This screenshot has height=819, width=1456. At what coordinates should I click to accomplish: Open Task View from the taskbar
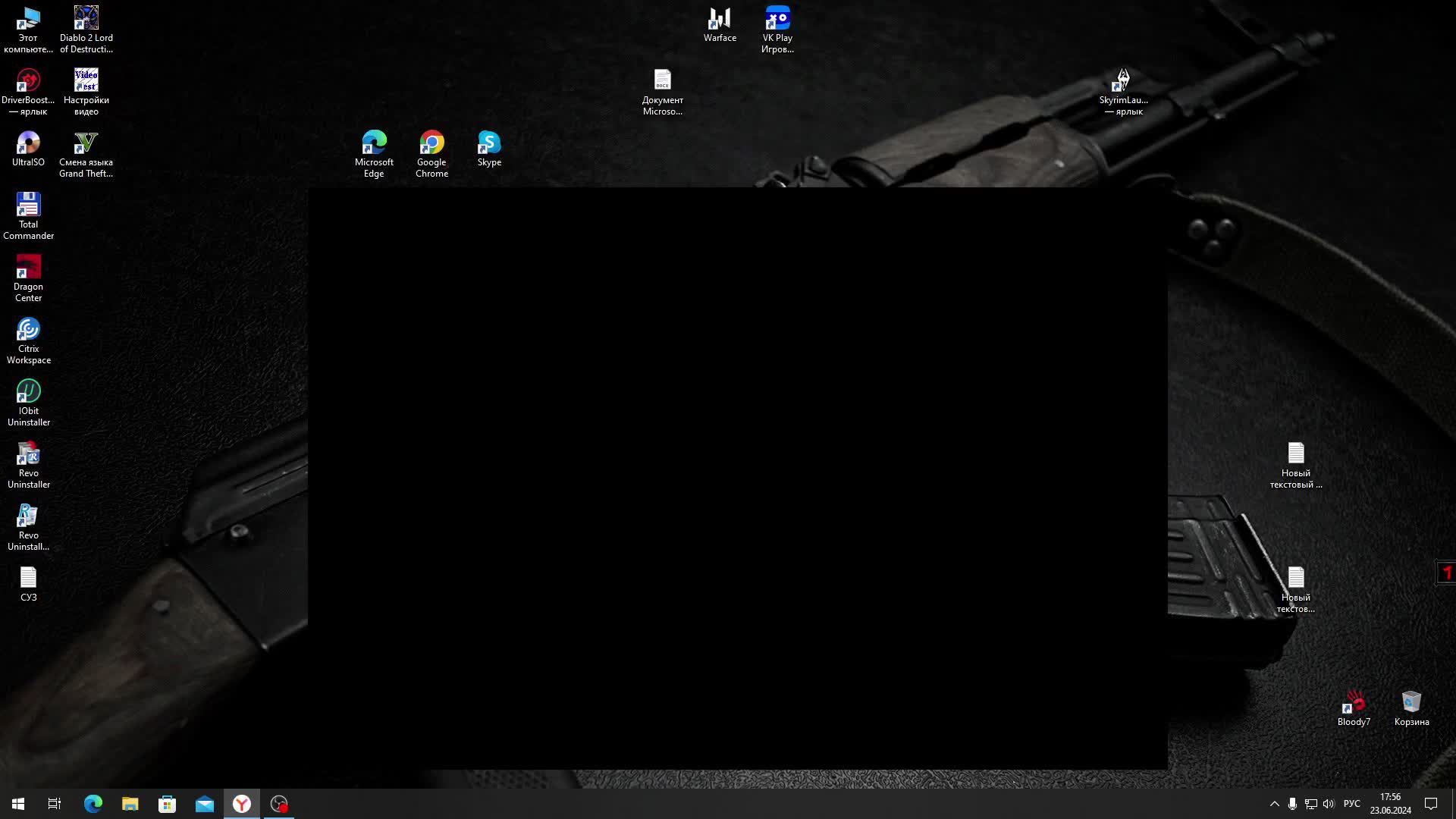pyautogui.click(x=55, y=804)
